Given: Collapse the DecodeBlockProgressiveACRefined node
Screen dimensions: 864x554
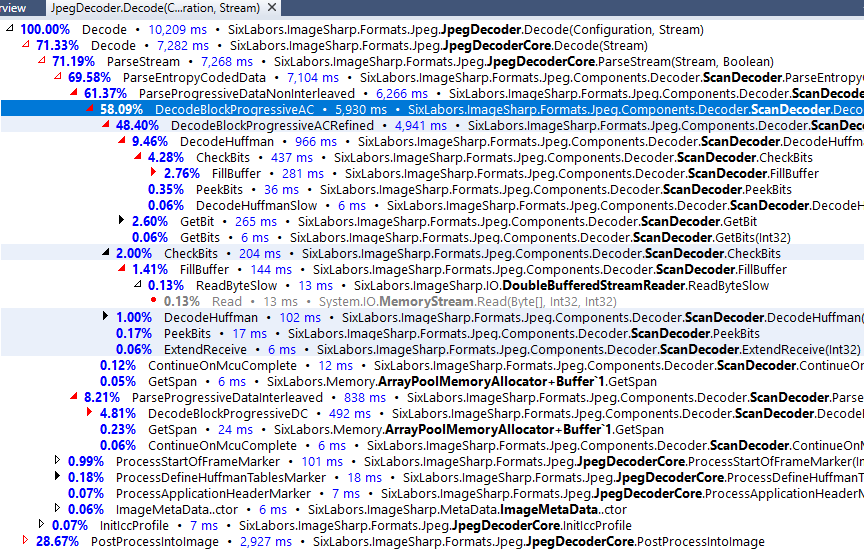Looking at the screenshot, I should click(x=106, y=124).
